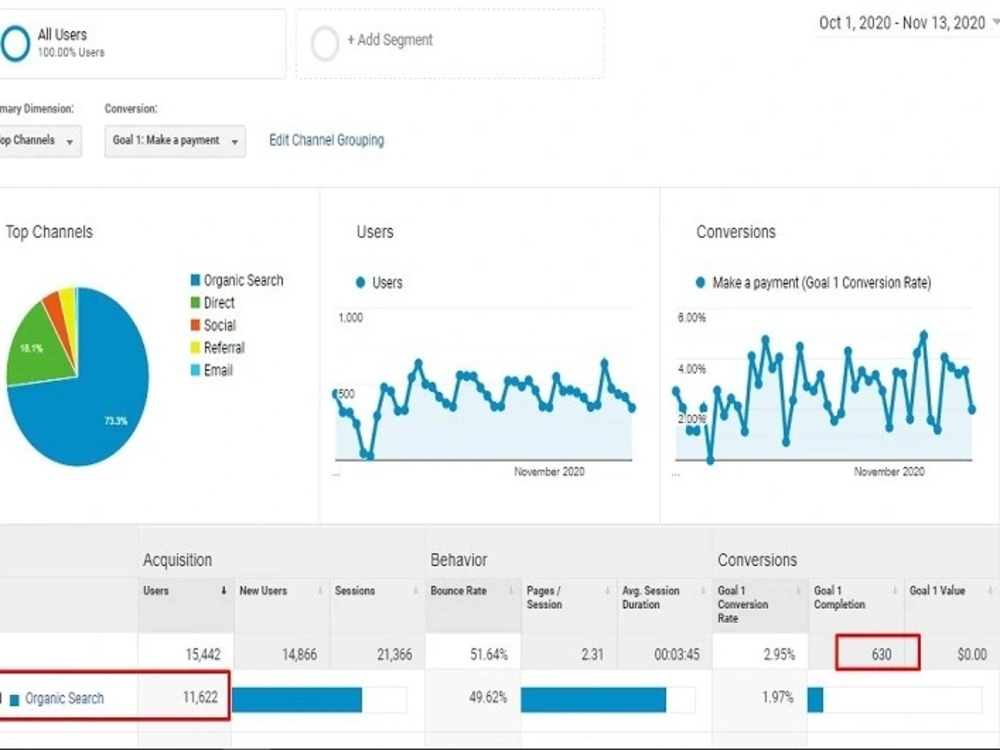Open the date range Oct 1, 2020 - Nov 13, 2020
This screenshot has width=1000, height=750.
907,23
